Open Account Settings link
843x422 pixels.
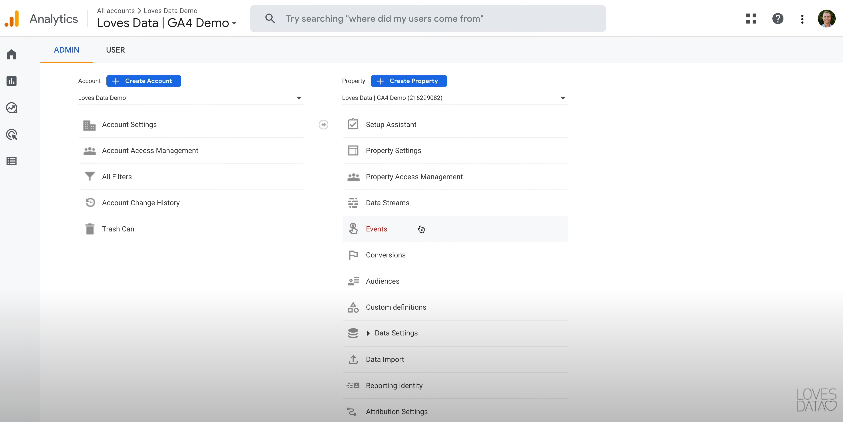(129, 125)
